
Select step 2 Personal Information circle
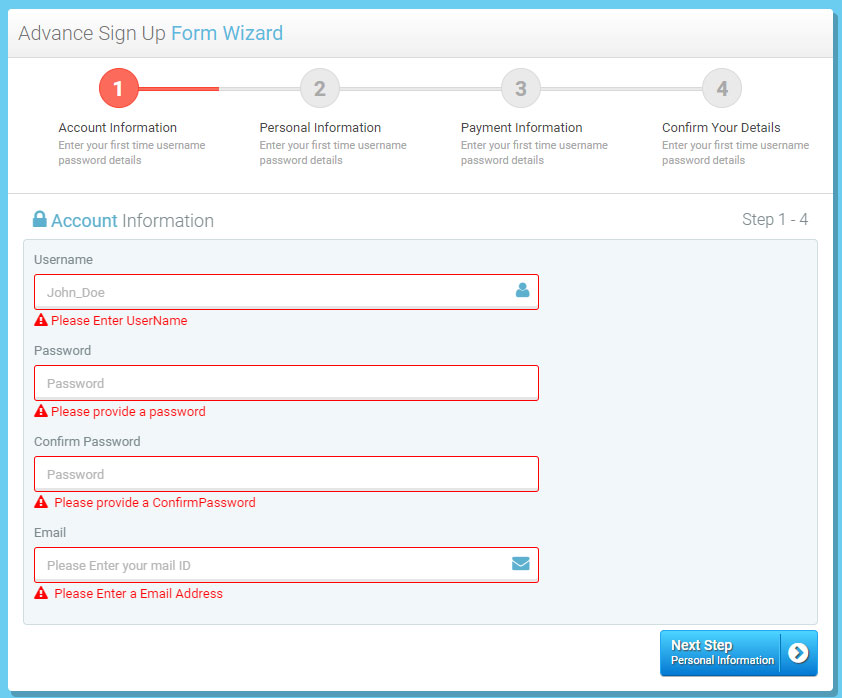coord(319,88)
